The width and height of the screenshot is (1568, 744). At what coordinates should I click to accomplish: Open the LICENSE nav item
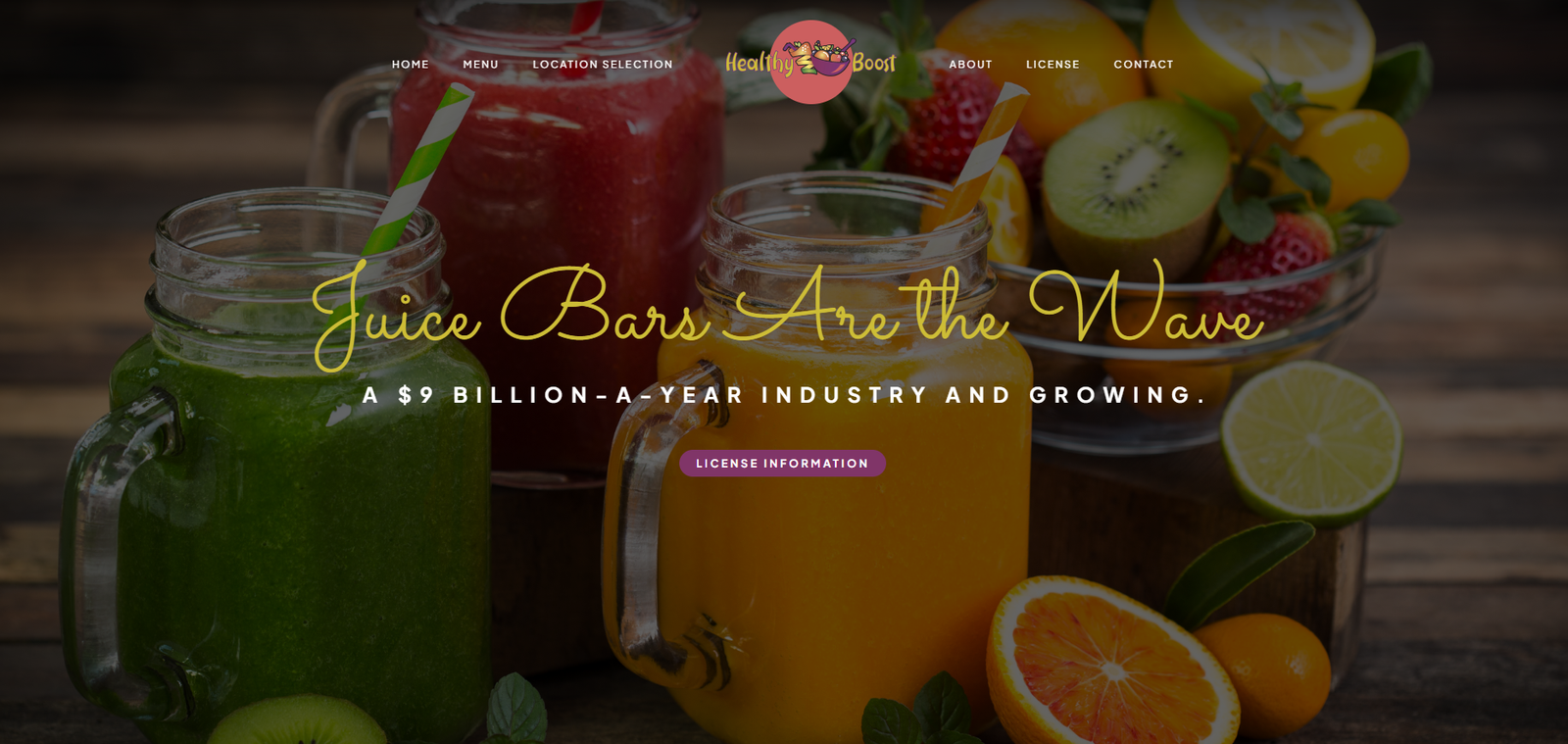tap(1053, 65)
